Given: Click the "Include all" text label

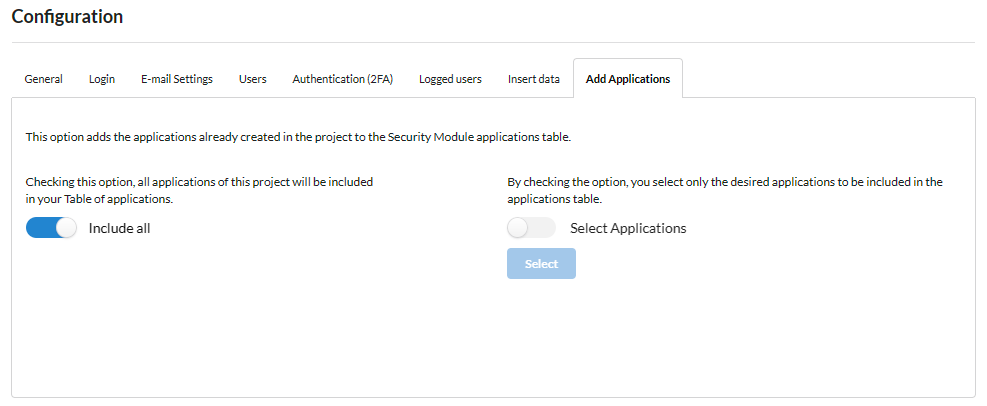Looking at the screenshot, I should point(119,228).
